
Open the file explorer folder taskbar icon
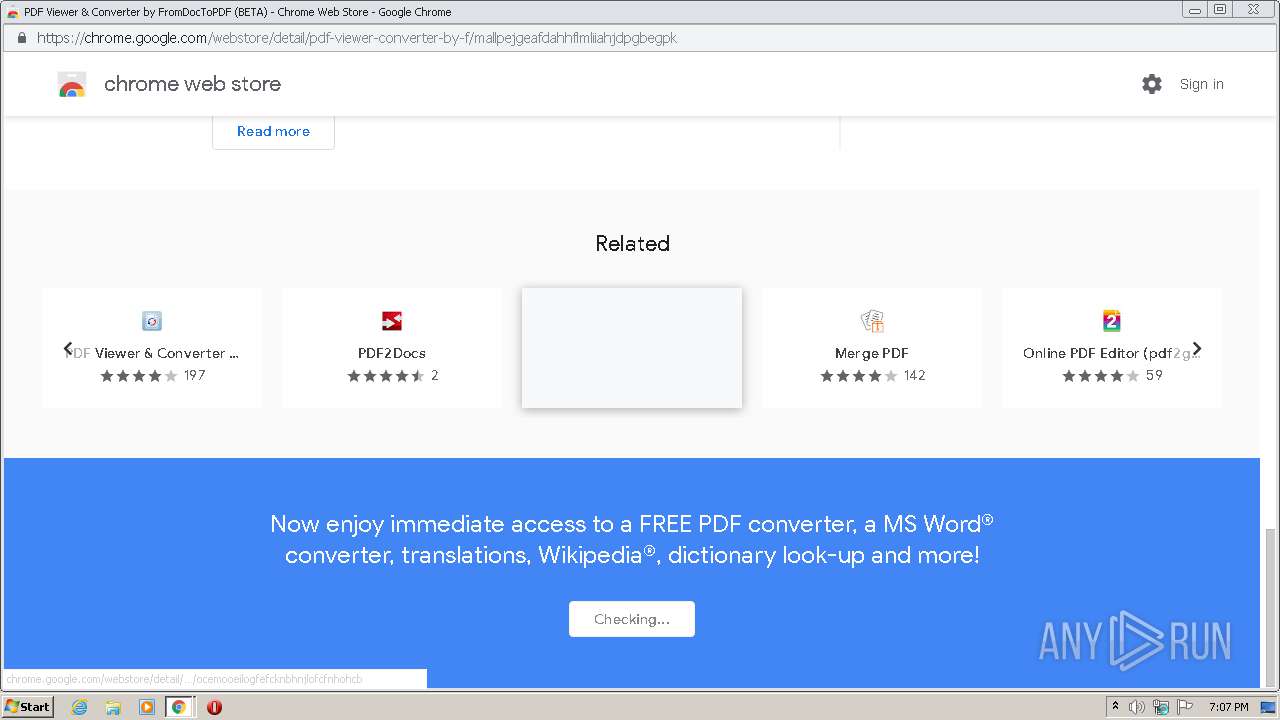point(113,707)
